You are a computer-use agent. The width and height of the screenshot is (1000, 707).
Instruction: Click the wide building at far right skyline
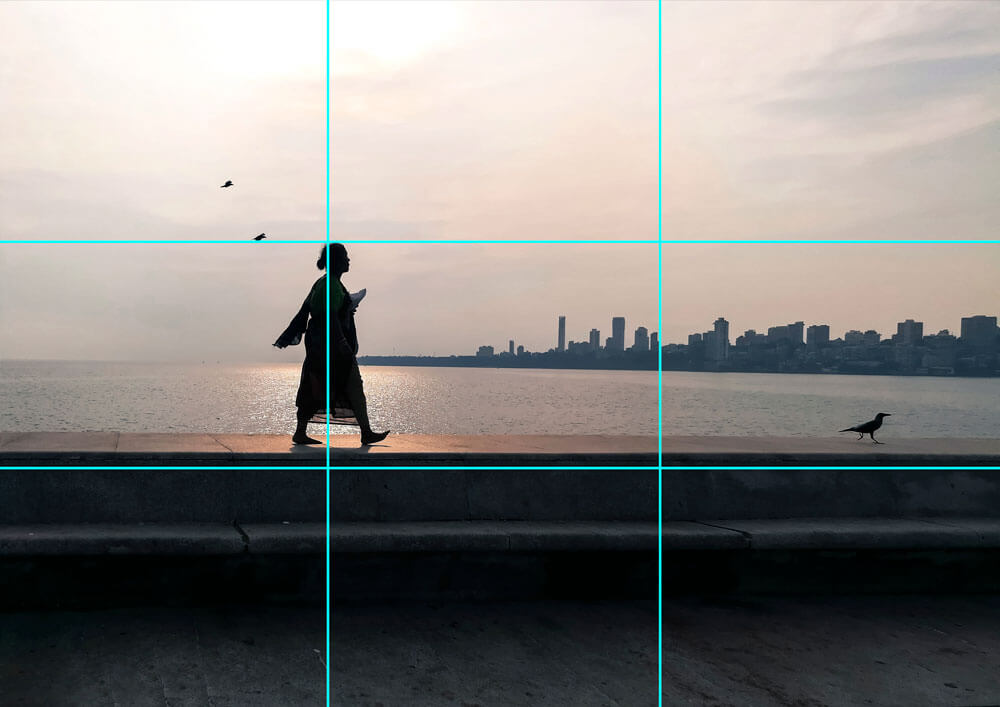[x=978, y=331]
